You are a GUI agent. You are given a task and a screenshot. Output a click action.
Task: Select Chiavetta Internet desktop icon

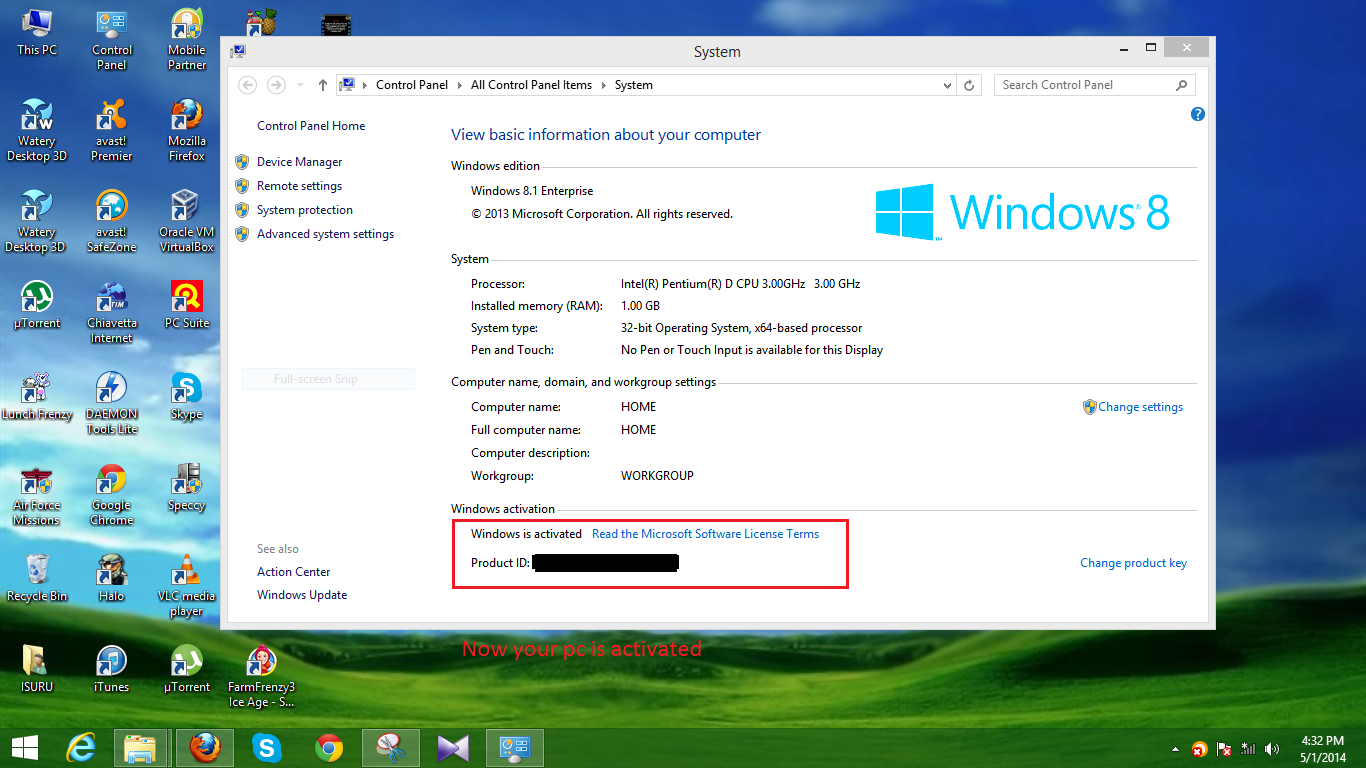click(x=111, y=313)
